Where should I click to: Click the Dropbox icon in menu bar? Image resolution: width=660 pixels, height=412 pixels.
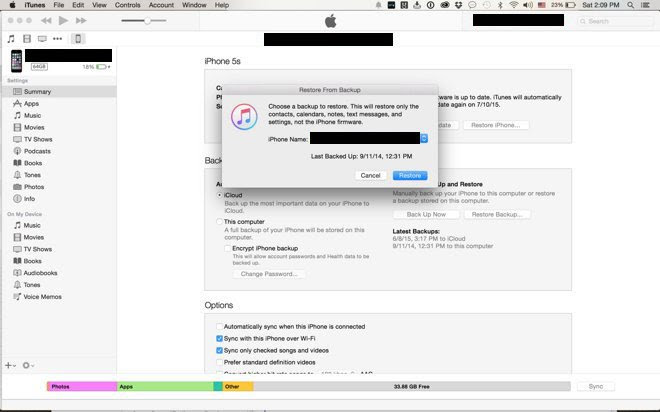click(458, 5)
